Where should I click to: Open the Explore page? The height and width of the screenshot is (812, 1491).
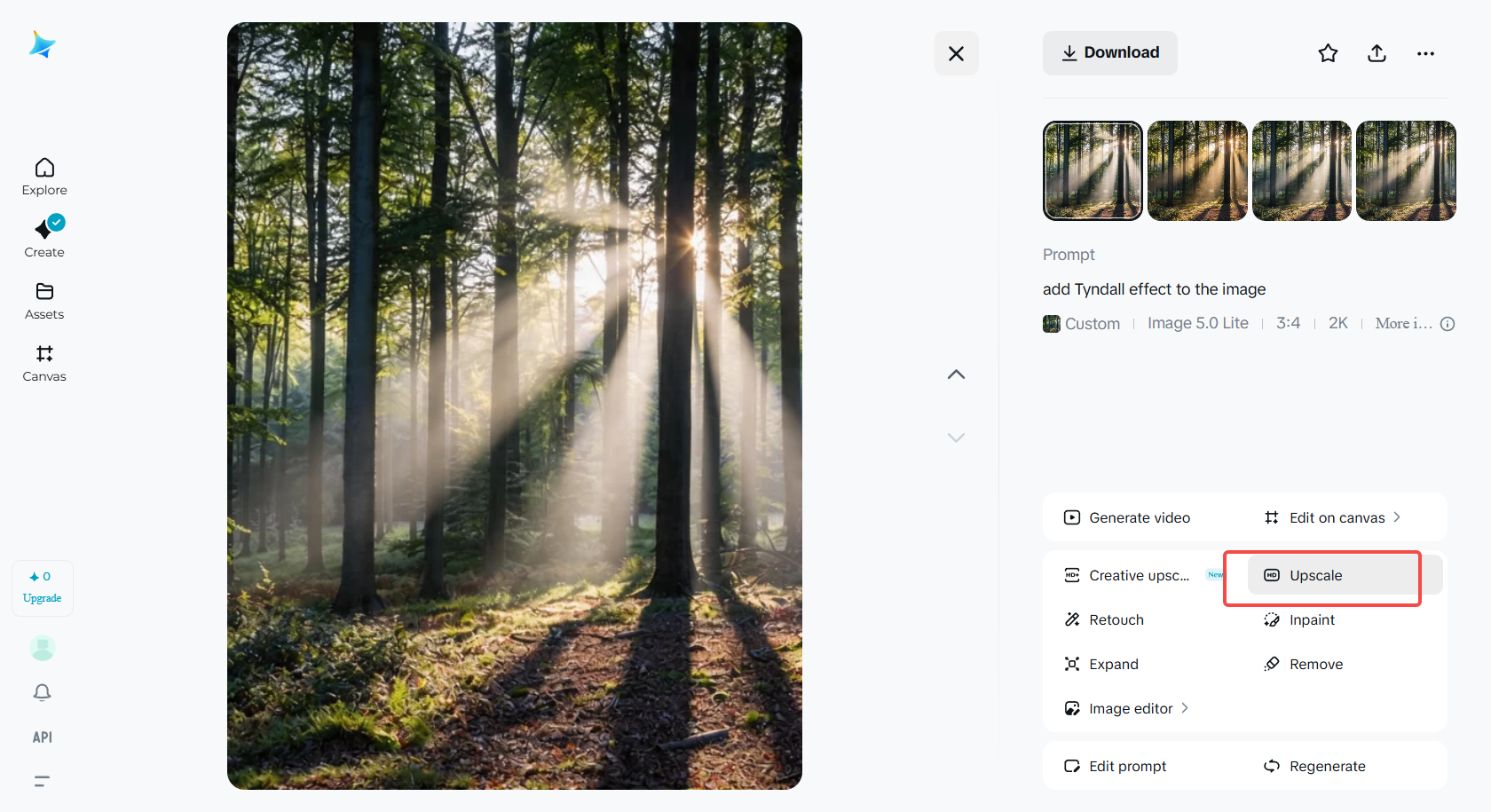point(44,177)
